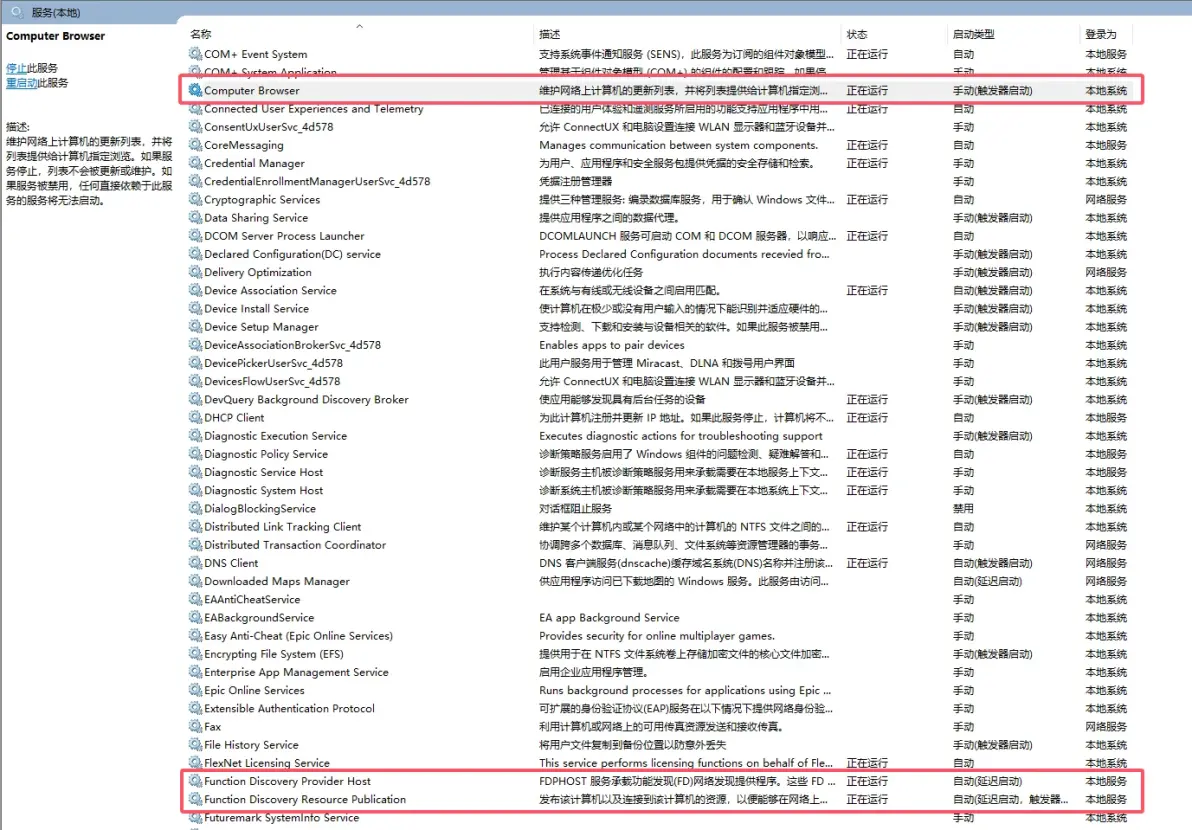Restart the service via 重启动 link
The height and width of the screenshot is (830, 1192).
tap(21, 83)
